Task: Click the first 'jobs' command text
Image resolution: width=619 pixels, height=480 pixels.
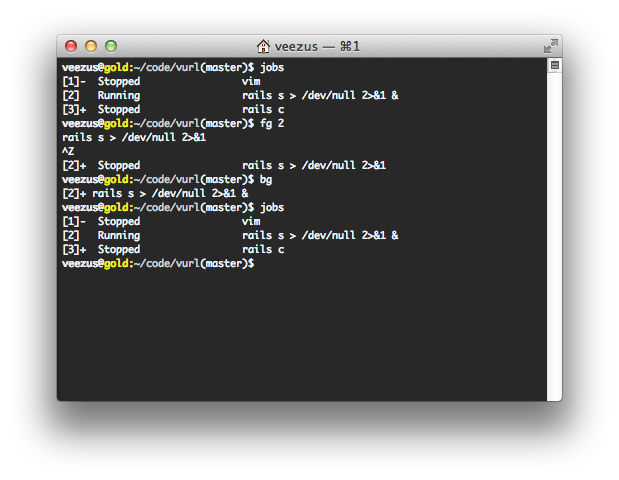Action: (272, 68)
